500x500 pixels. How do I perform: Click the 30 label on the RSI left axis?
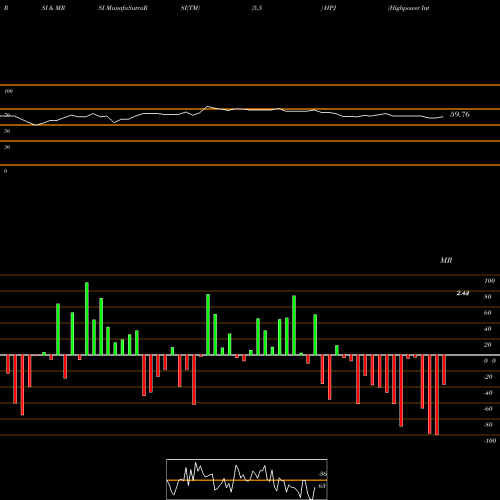point(7,147)
